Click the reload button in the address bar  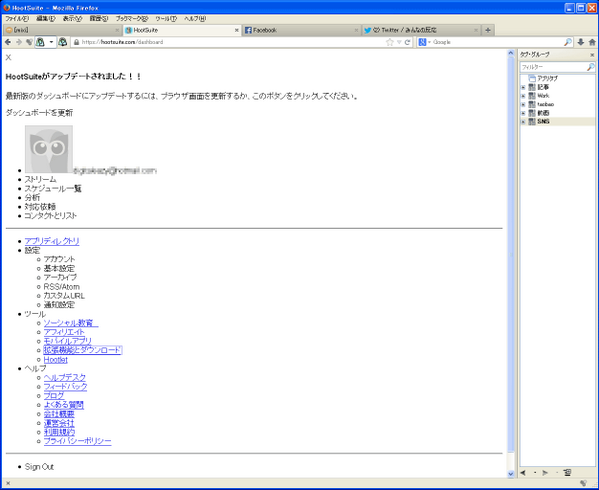408,42
